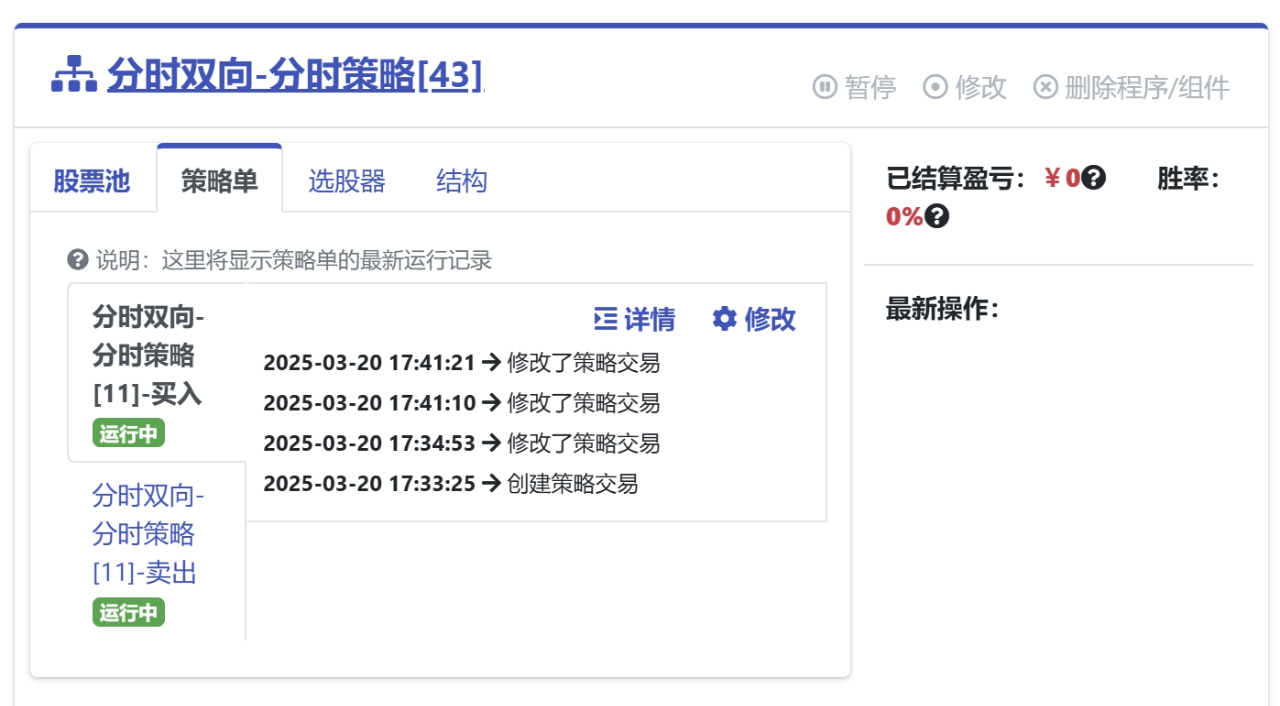The width and height of the screenshot is (1280, 706).
Task: Click the help icon next to ¥0 已结算盈亏
Action: click(x=1094, y=179)
